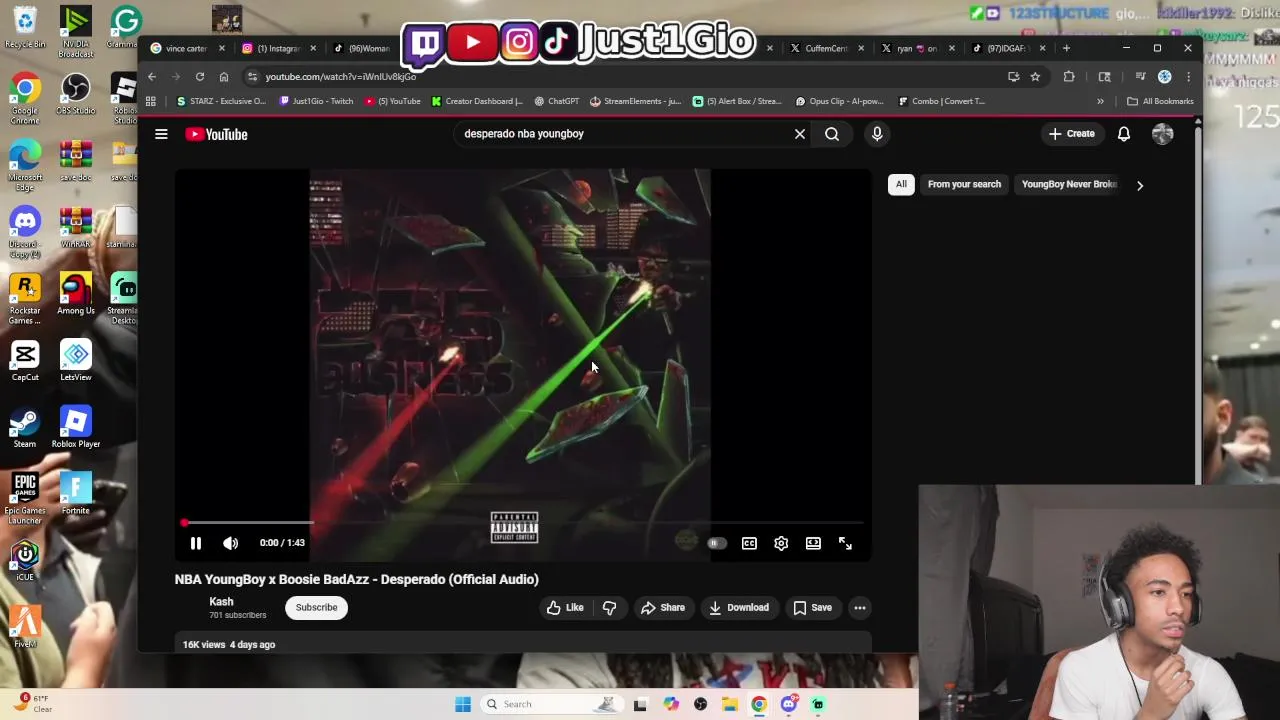Open the ChatGPT bookmark

pyautogui.click(x=557, y=101)
